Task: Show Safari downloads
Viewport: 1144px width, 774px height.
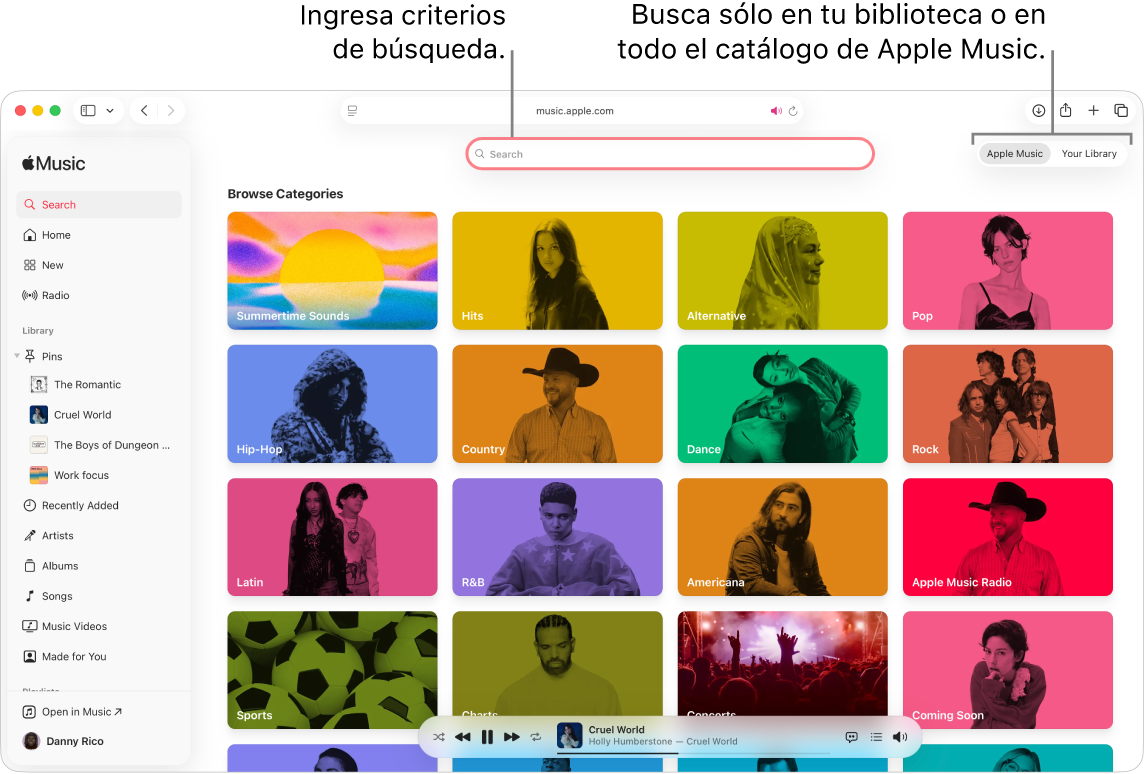Action: [1038, 111]
